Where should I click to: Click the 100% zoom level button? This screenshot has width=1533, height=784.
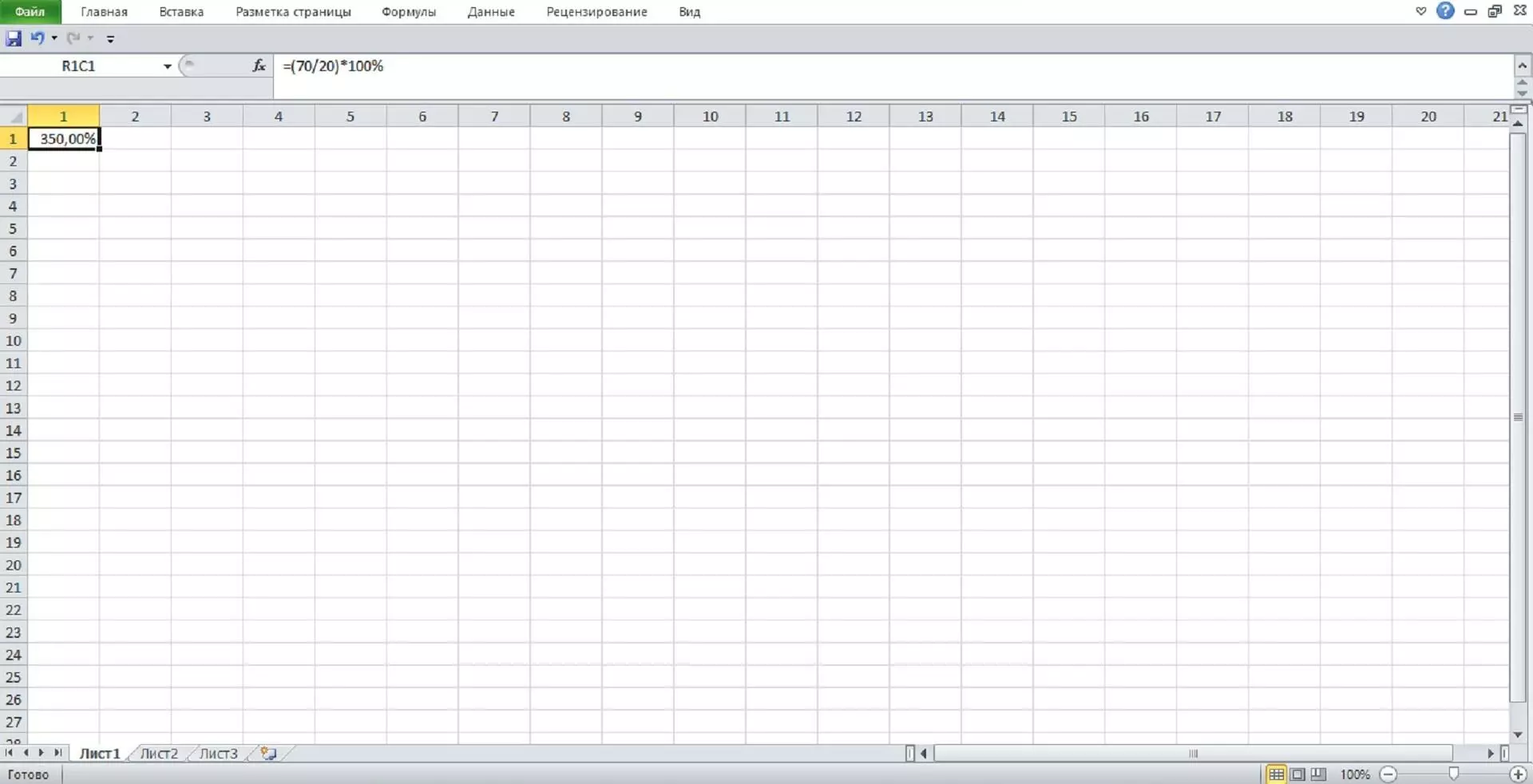(x=1354, y=774)
